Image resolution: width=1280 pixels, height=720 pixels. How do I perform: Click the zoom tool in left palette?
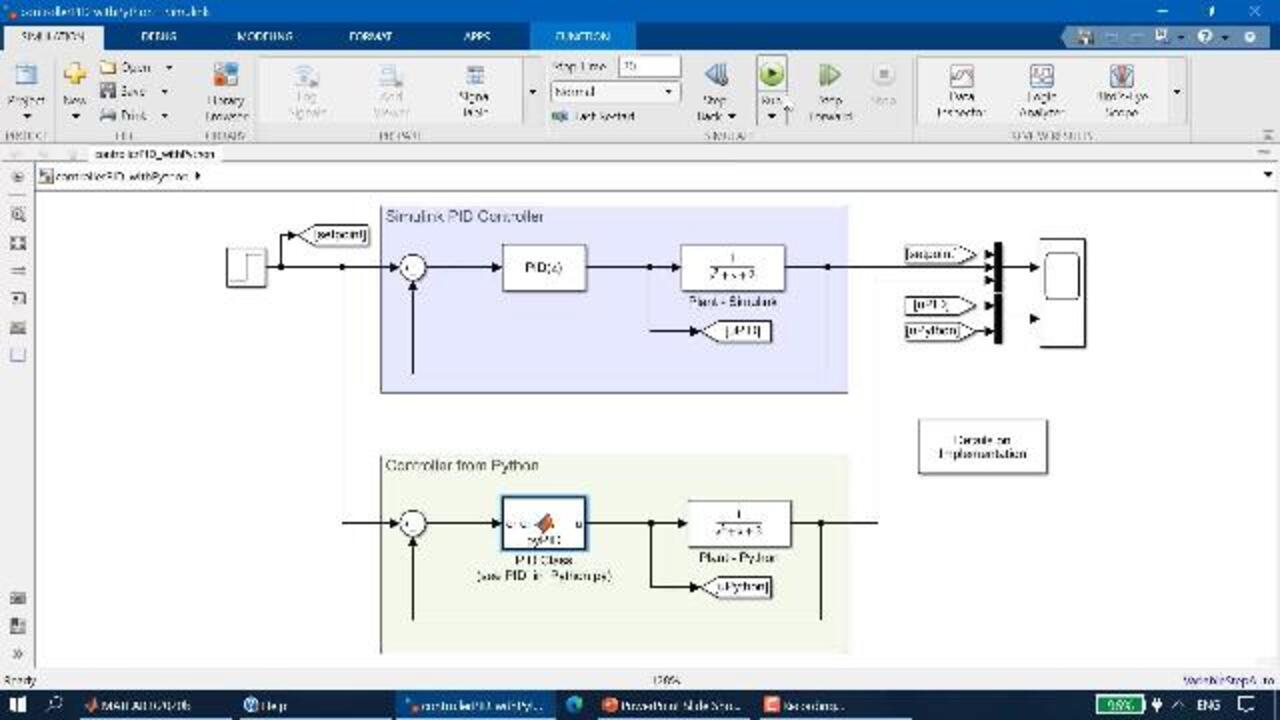(17, 214)
